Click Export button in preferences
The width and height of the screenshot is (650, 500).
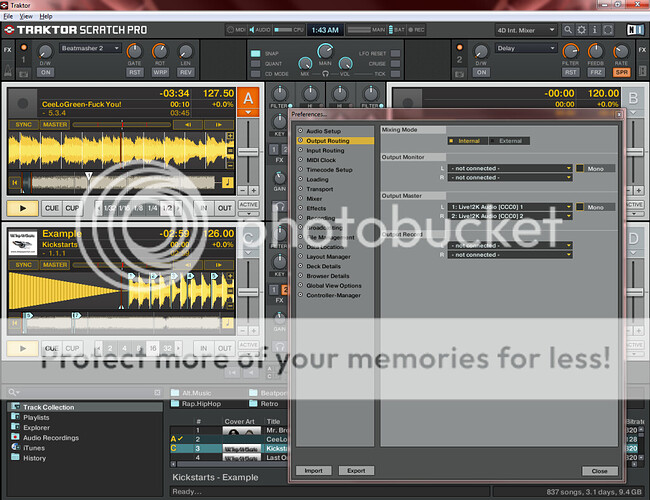pos(356,471)
